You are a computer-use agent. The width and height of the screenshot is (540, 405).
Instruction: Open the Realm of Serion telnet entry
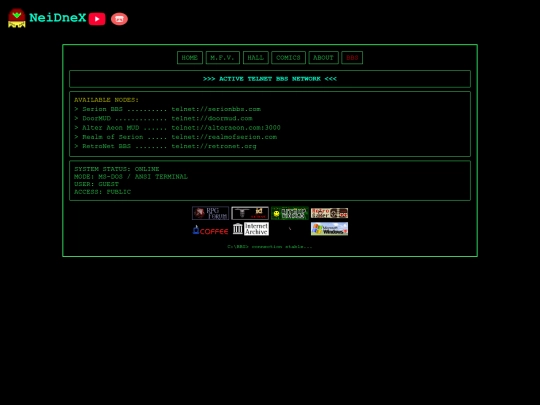coord(176,137)
